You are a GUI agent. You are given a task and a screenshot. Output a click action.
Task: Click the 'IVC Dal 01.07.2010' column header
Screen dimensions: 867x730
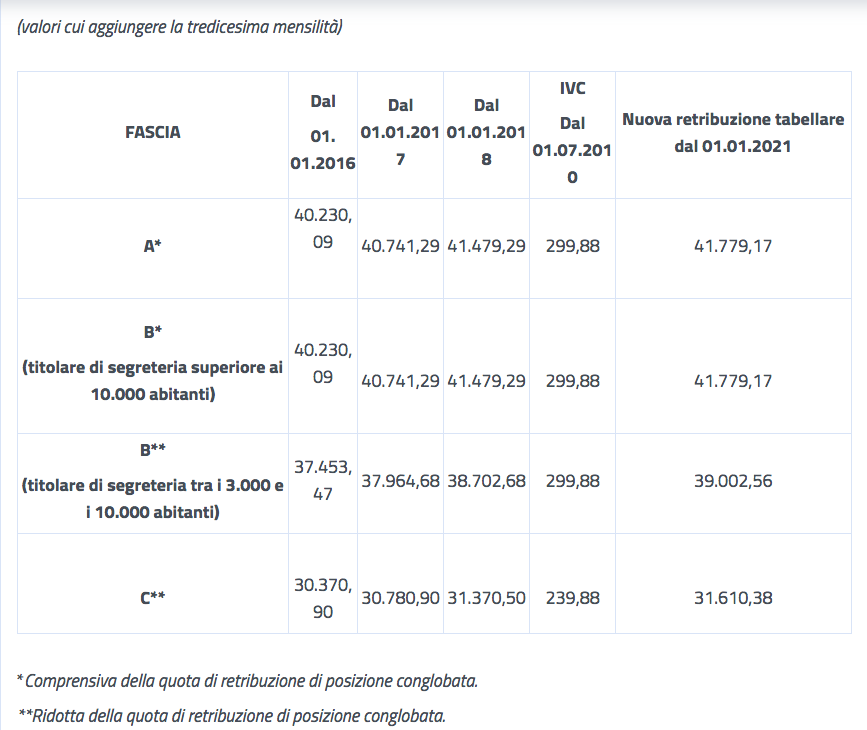[x=572, y=132]
